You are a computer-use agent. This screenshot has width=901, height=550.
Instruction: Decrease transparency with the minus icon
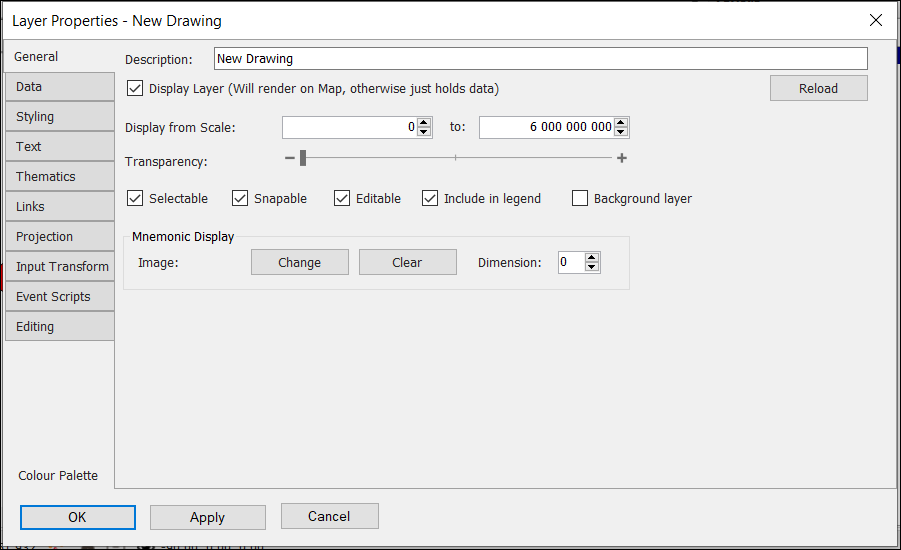[290, 158]
